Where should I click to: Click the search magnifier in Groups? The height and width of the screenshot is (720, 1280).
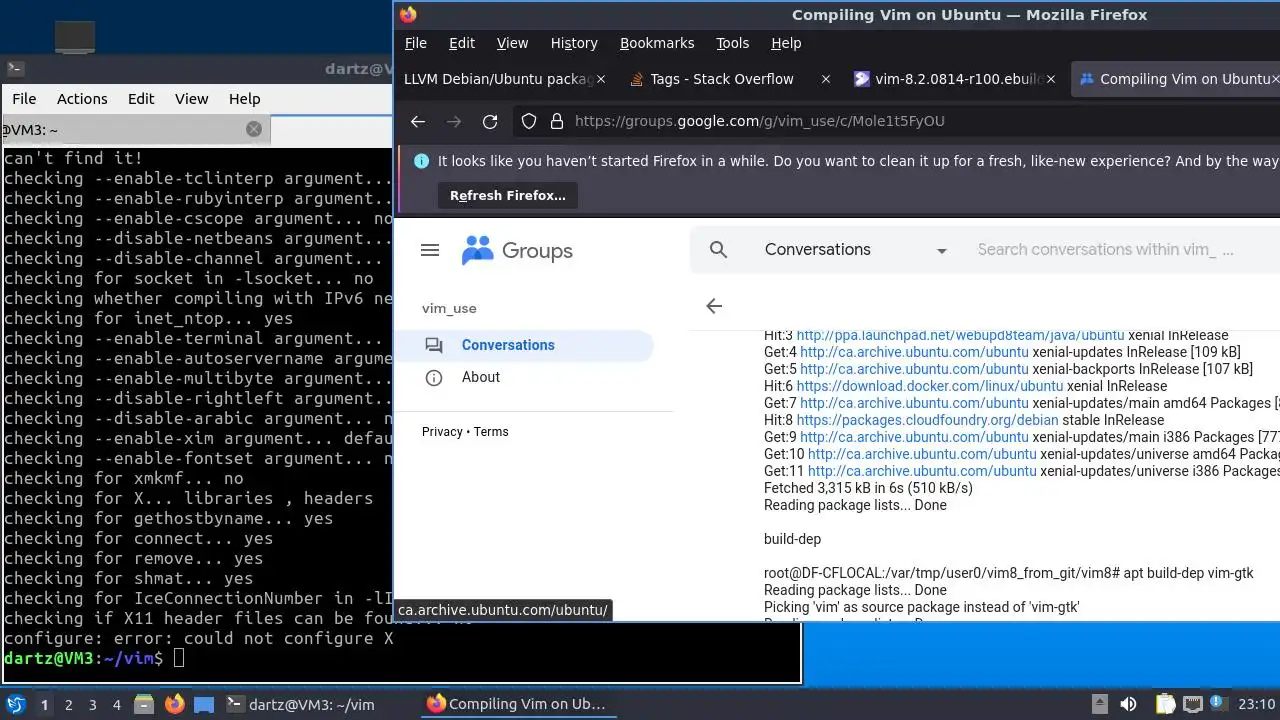point(718,250)
